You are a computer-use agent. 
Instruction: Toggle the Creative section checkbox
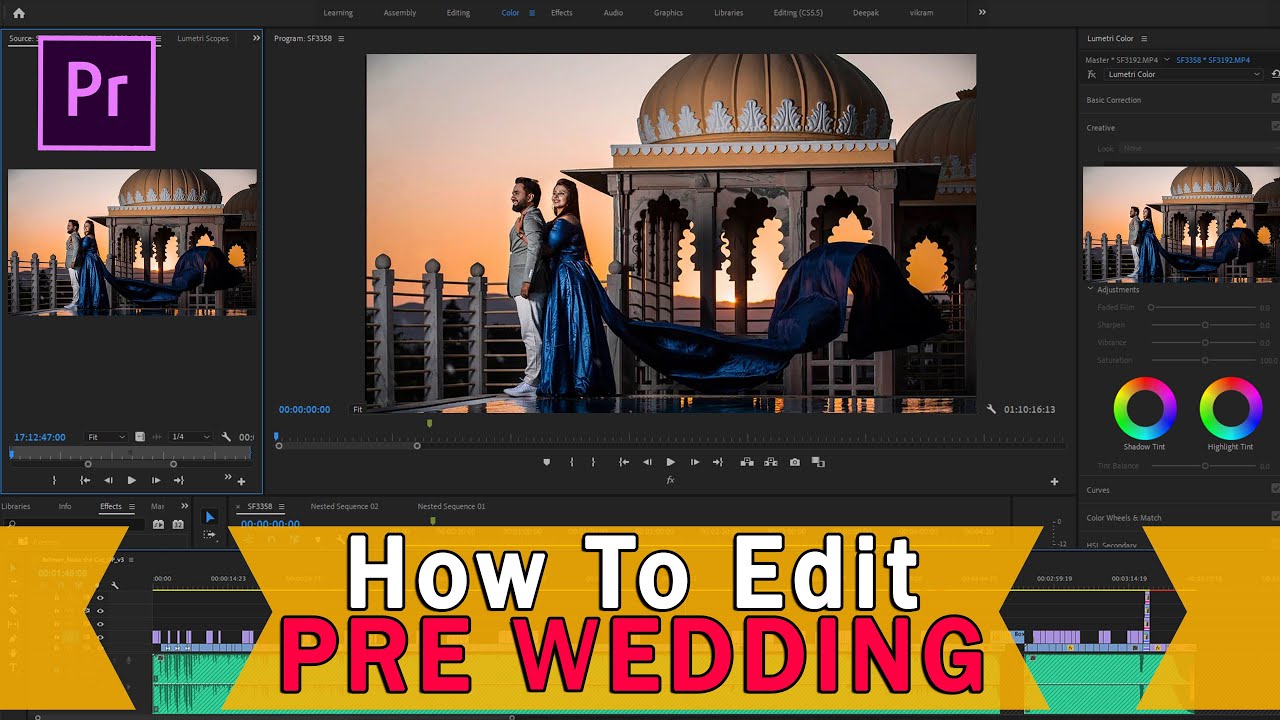coord(1275,127)
